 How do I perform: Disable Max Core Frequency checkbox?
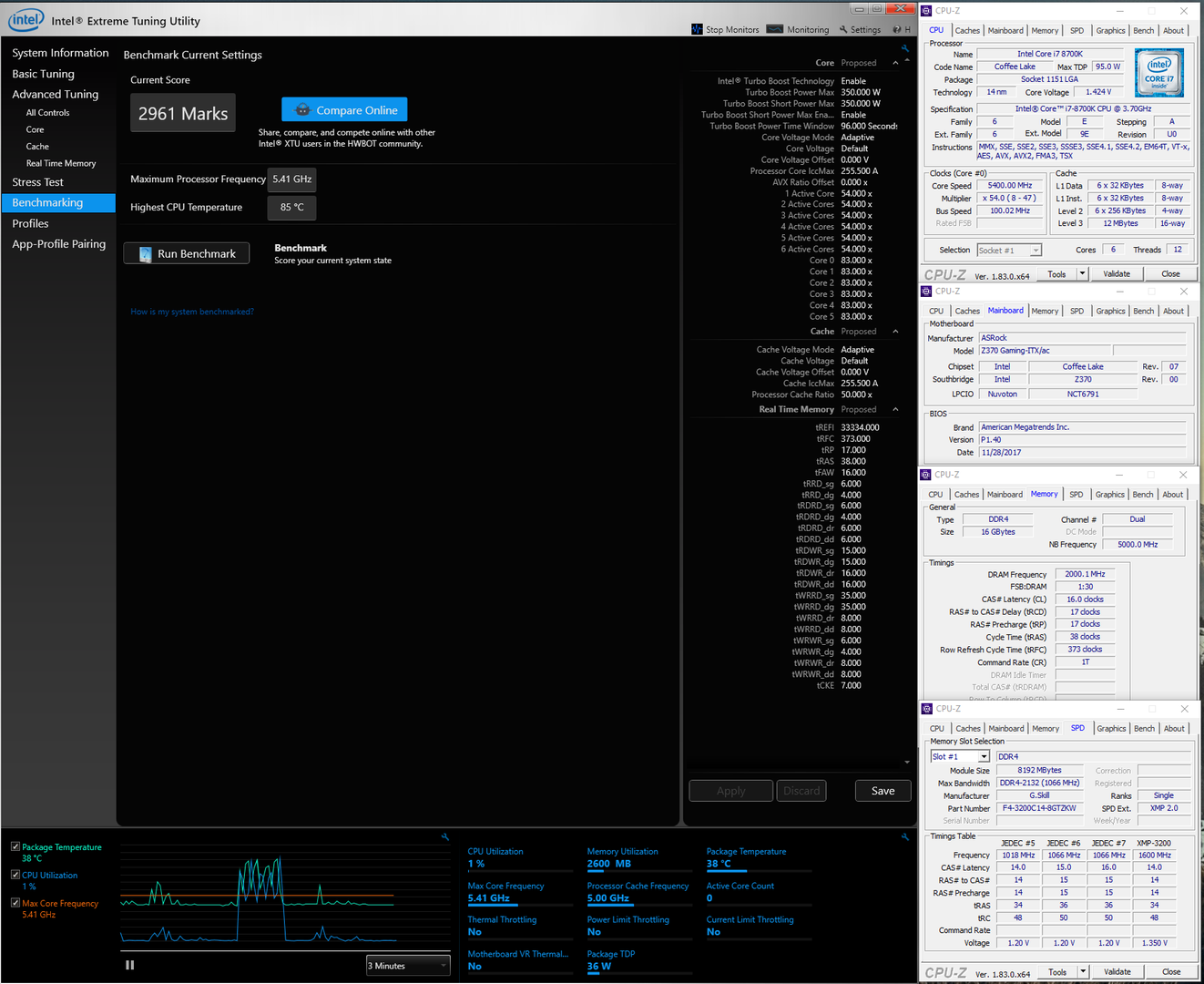(15, 903)
